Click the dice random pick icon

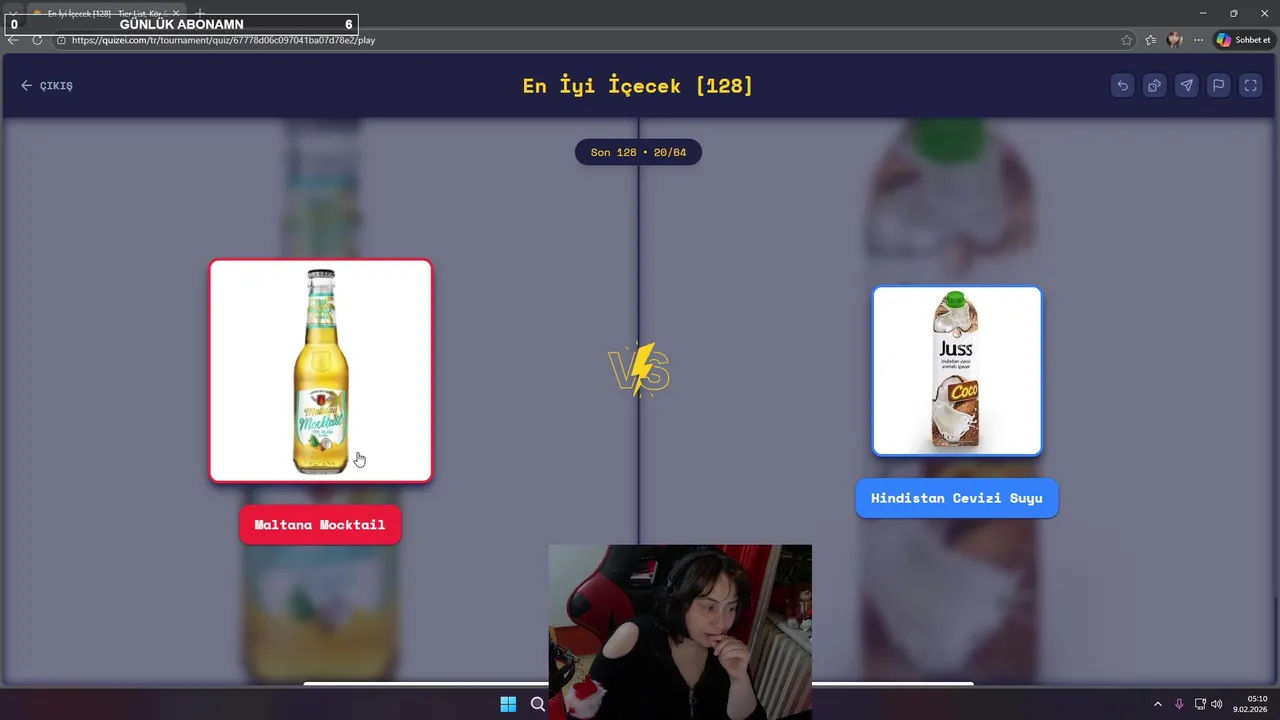point(1154,86)
